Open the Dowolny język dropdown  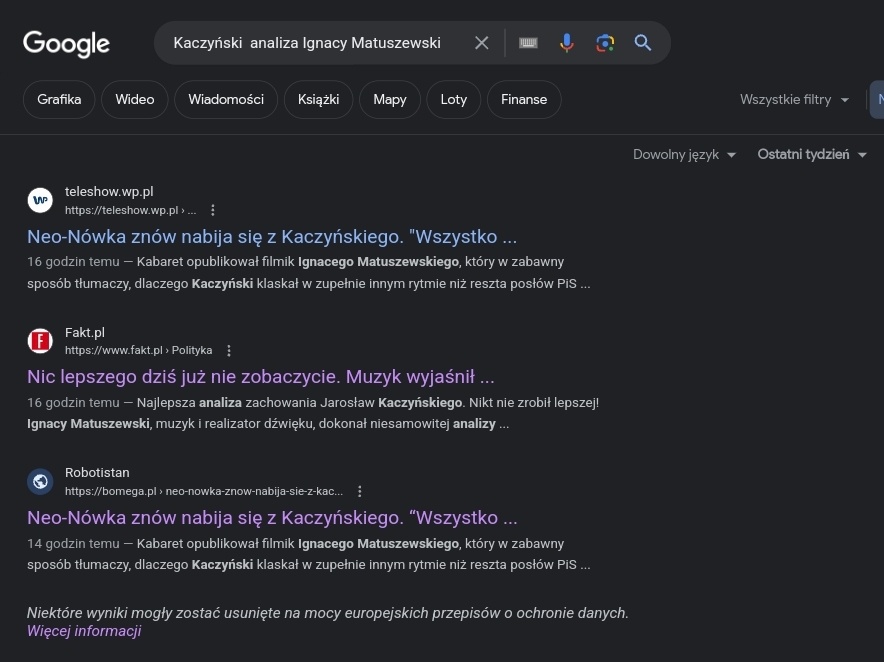pyautogui.click(x=684, y=155)
